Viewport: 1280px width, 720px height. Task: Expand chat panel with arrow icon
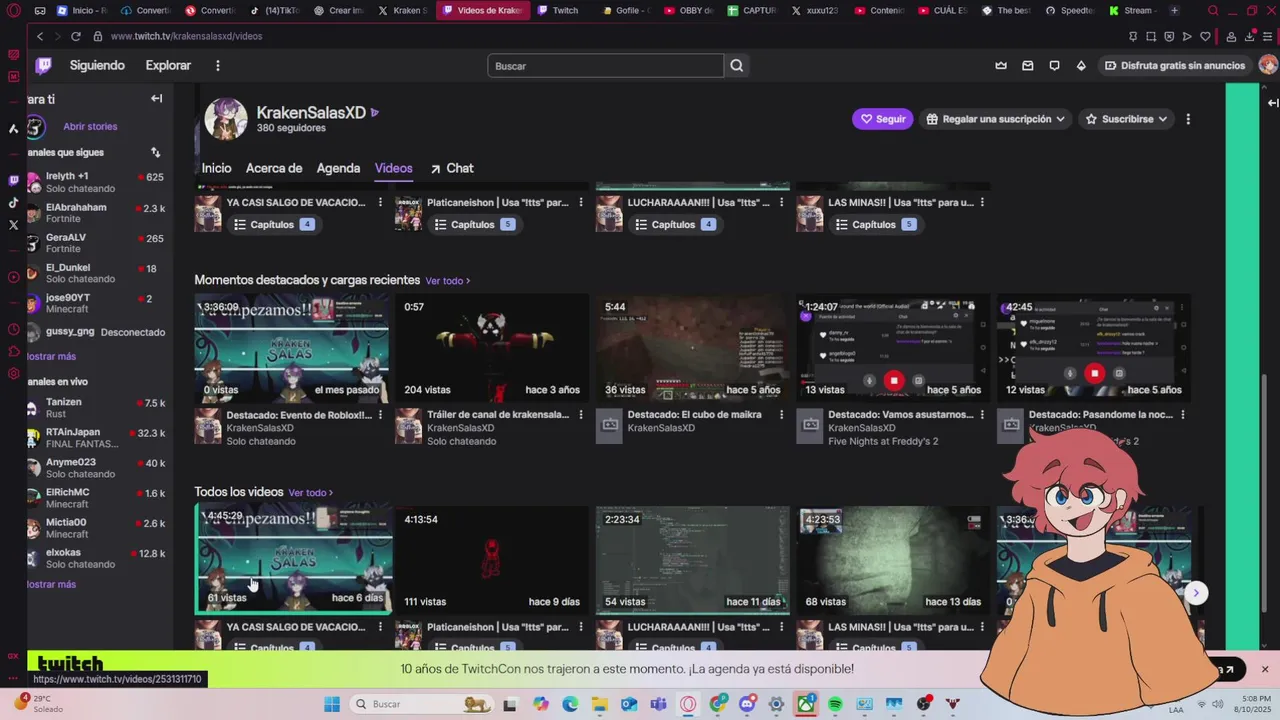(1272, 103)
